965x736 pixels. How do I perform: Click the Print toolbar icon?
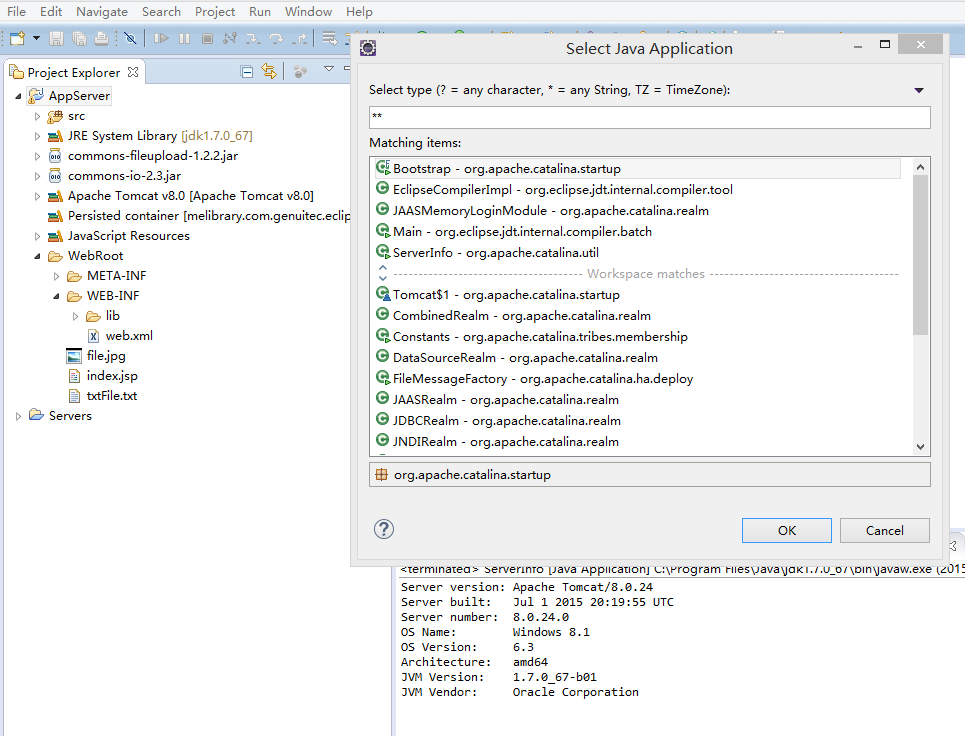102,38
